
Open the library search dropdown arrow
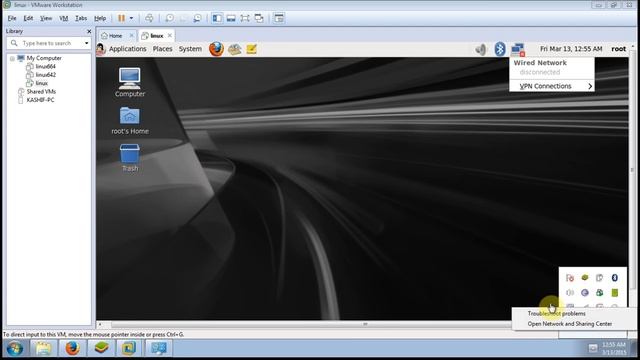coord(87,43)
